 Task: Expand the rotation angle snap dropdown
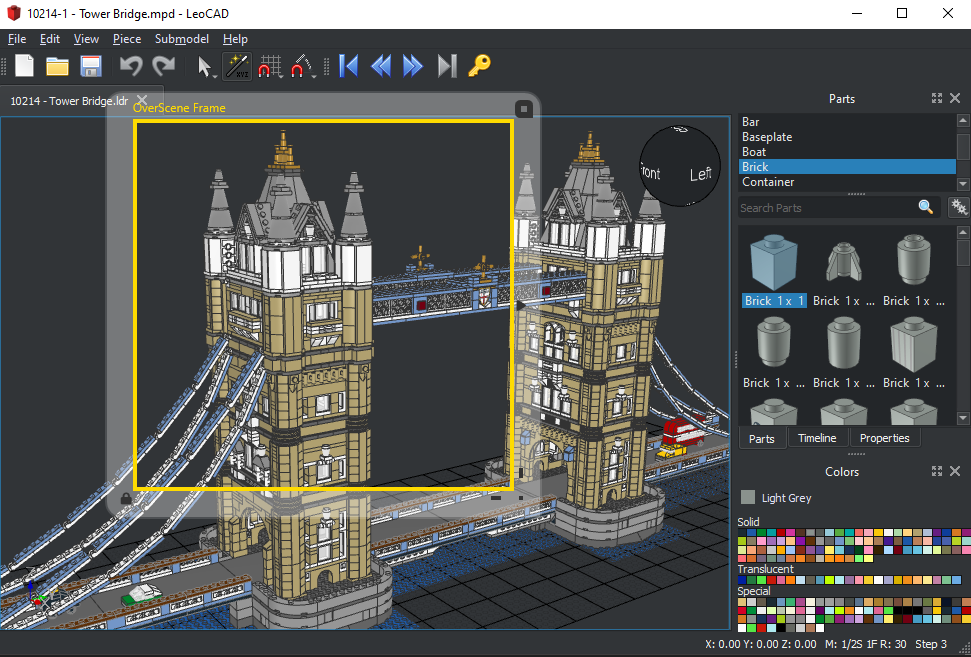click(314, 73)
